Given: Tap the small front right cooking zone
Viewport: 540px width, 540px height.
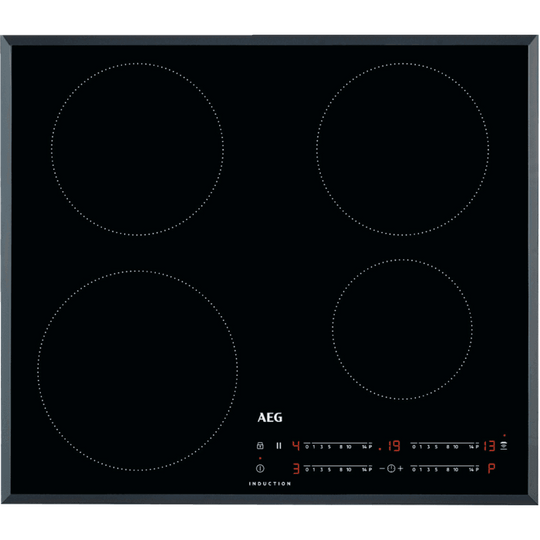Looking at the screenshot, I should (x=402, y=329).
